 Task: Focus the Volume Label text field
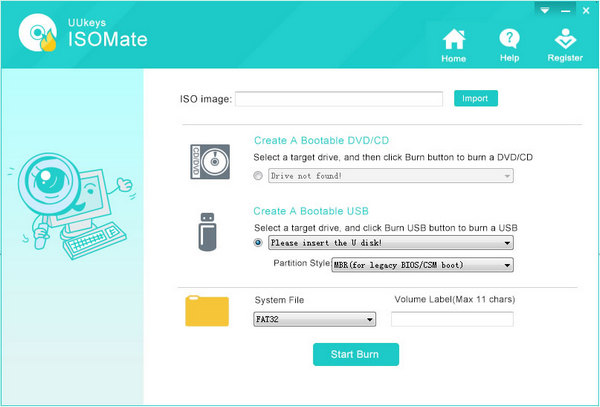pyautogui.click(x=451, y=319)
